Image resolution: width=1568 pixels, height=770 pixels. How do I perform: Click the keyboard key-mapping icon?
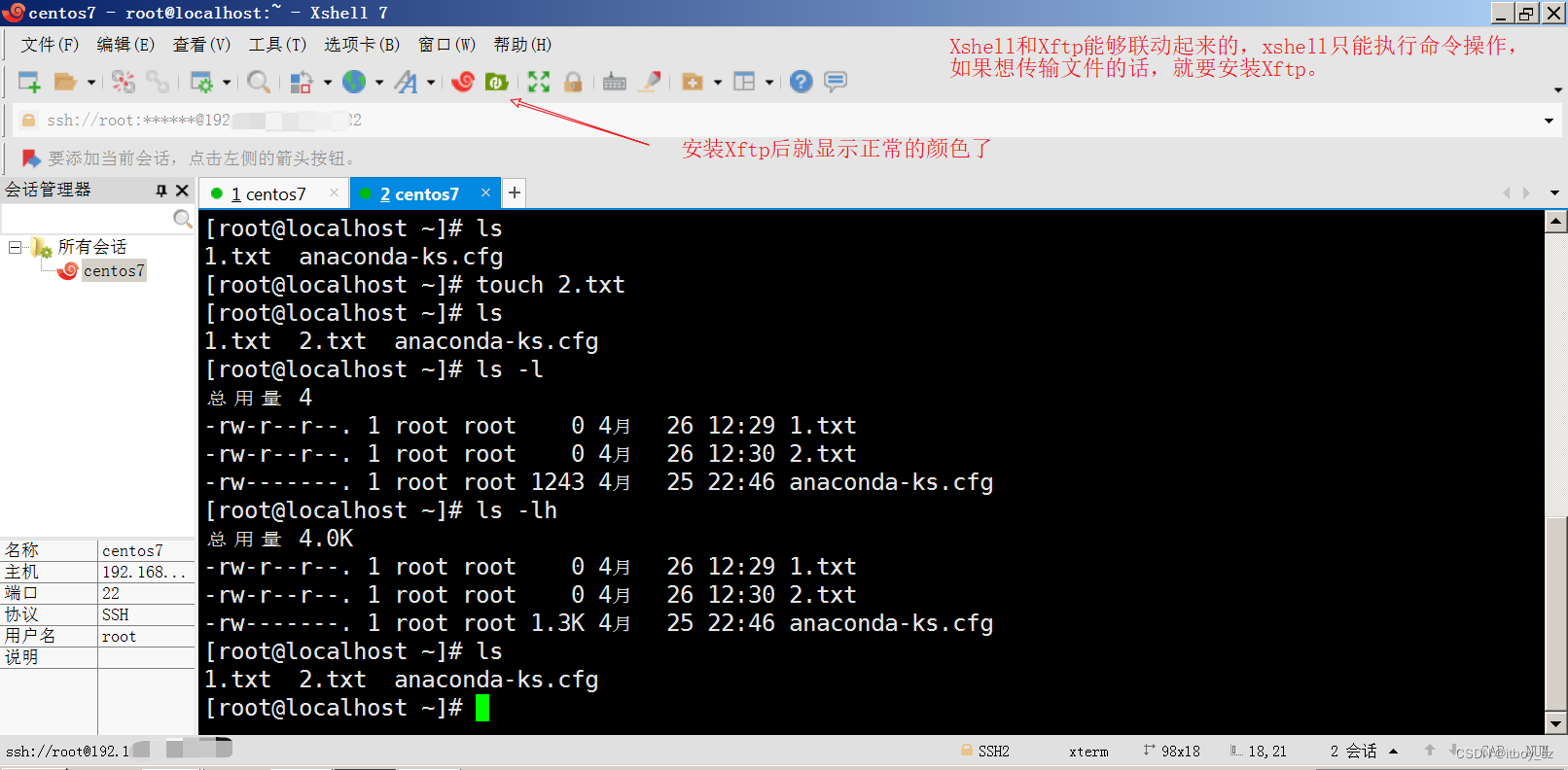pos(615,82)
